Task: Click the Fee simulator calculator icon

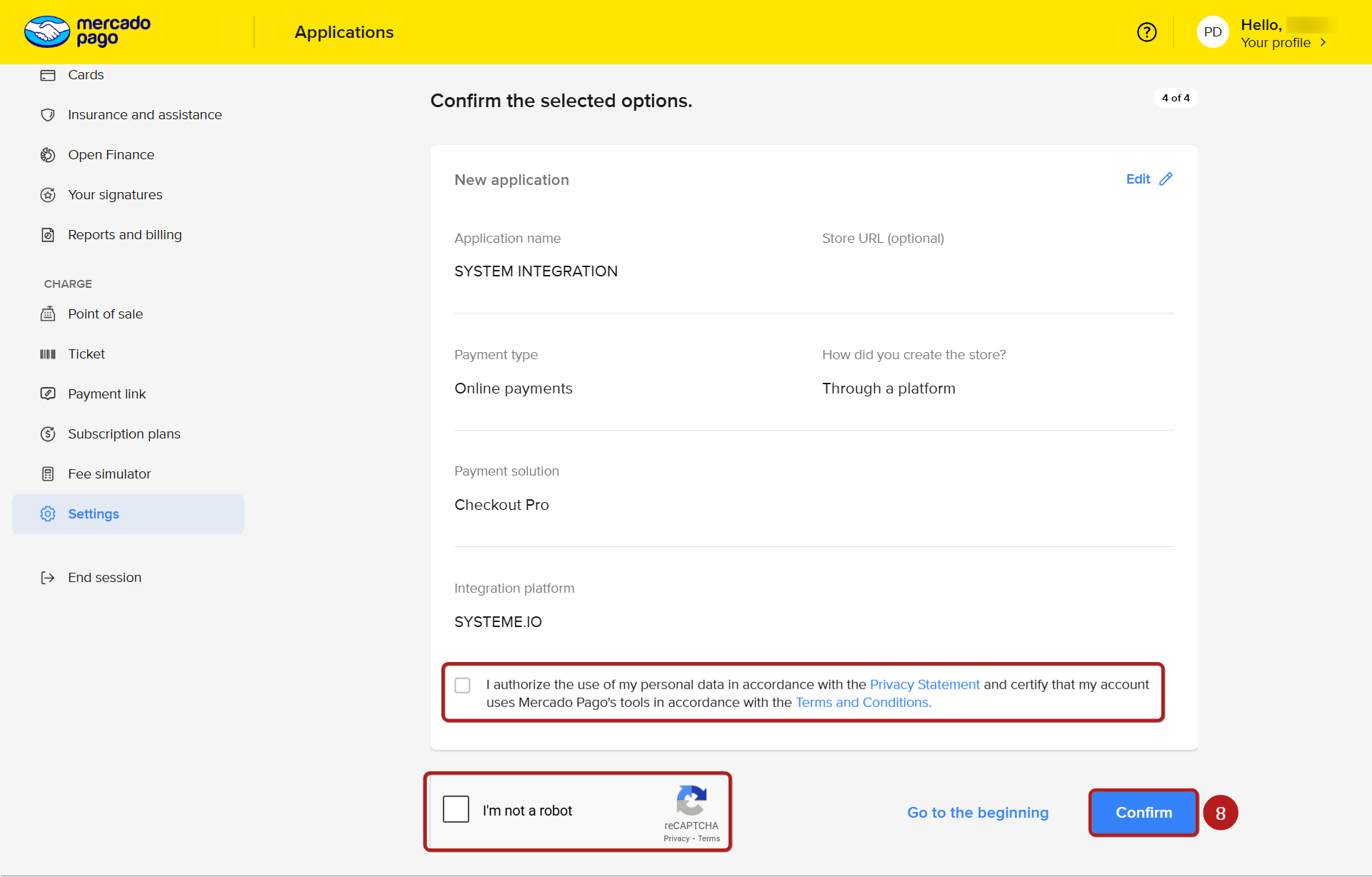Action: point(48,474)
